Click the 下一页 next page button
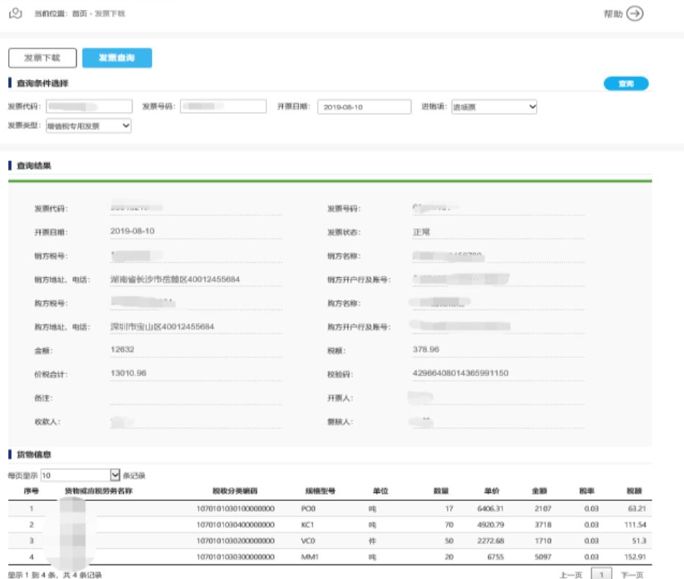The image size is (684, 579). coord(632,574)
